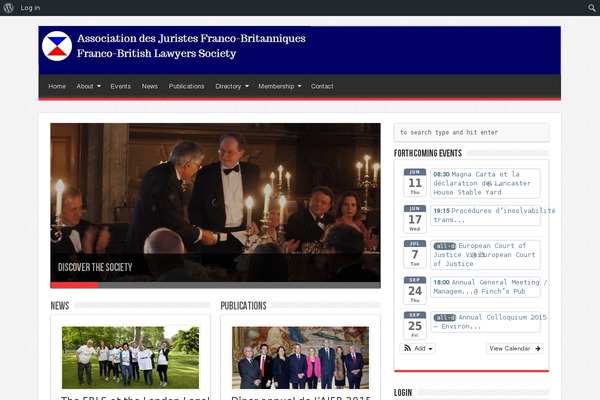Image resolution: width=600 pixels, height=400 pixels.
Task: Open the WordPress logo menu
Action: tap(8, 8)
